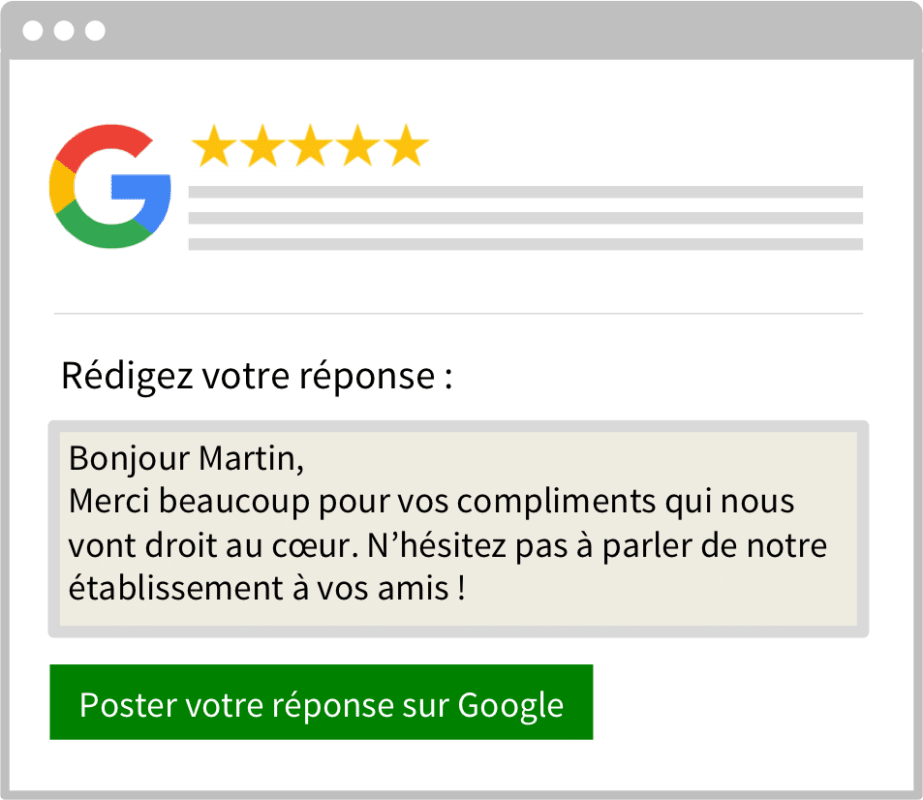Click the Google logo icon
The height and width of the screenshot is (800, 923).
(110, 187)
